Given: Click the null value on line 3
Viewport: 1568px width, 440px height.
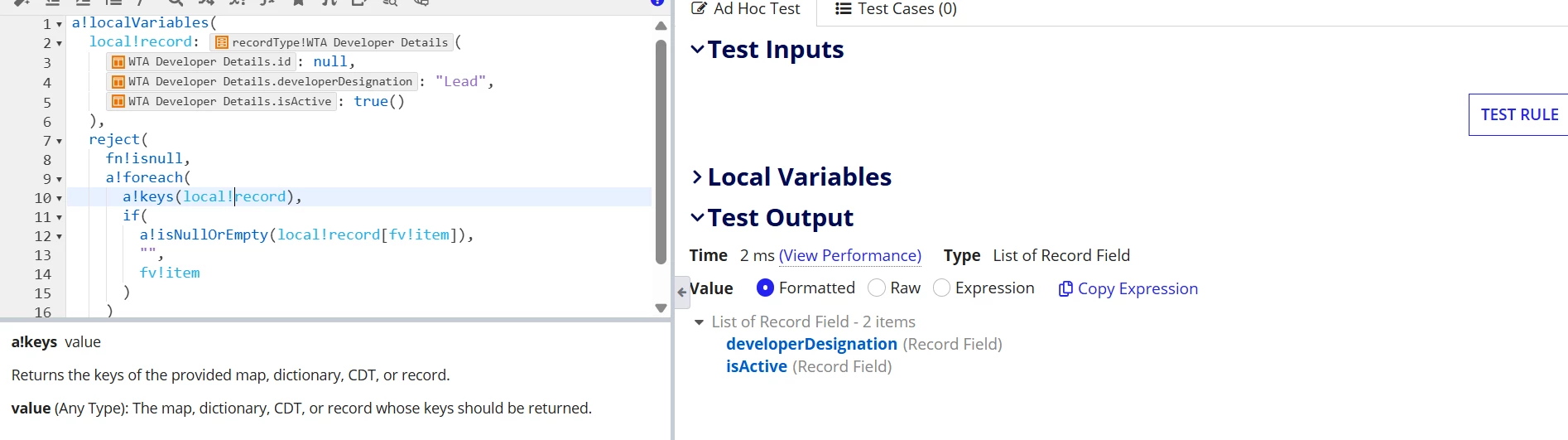Looking at the screenshot, I should coord(330,62).
